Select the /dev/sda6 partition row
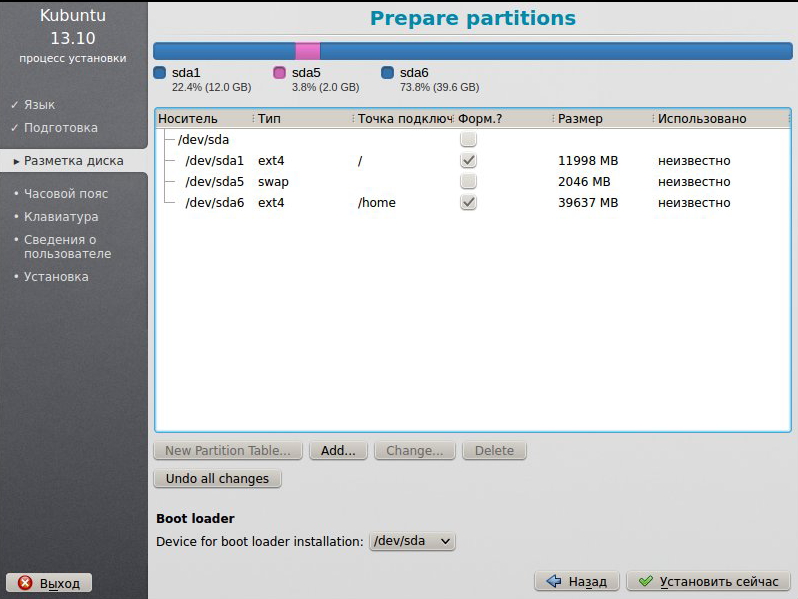 473,203
